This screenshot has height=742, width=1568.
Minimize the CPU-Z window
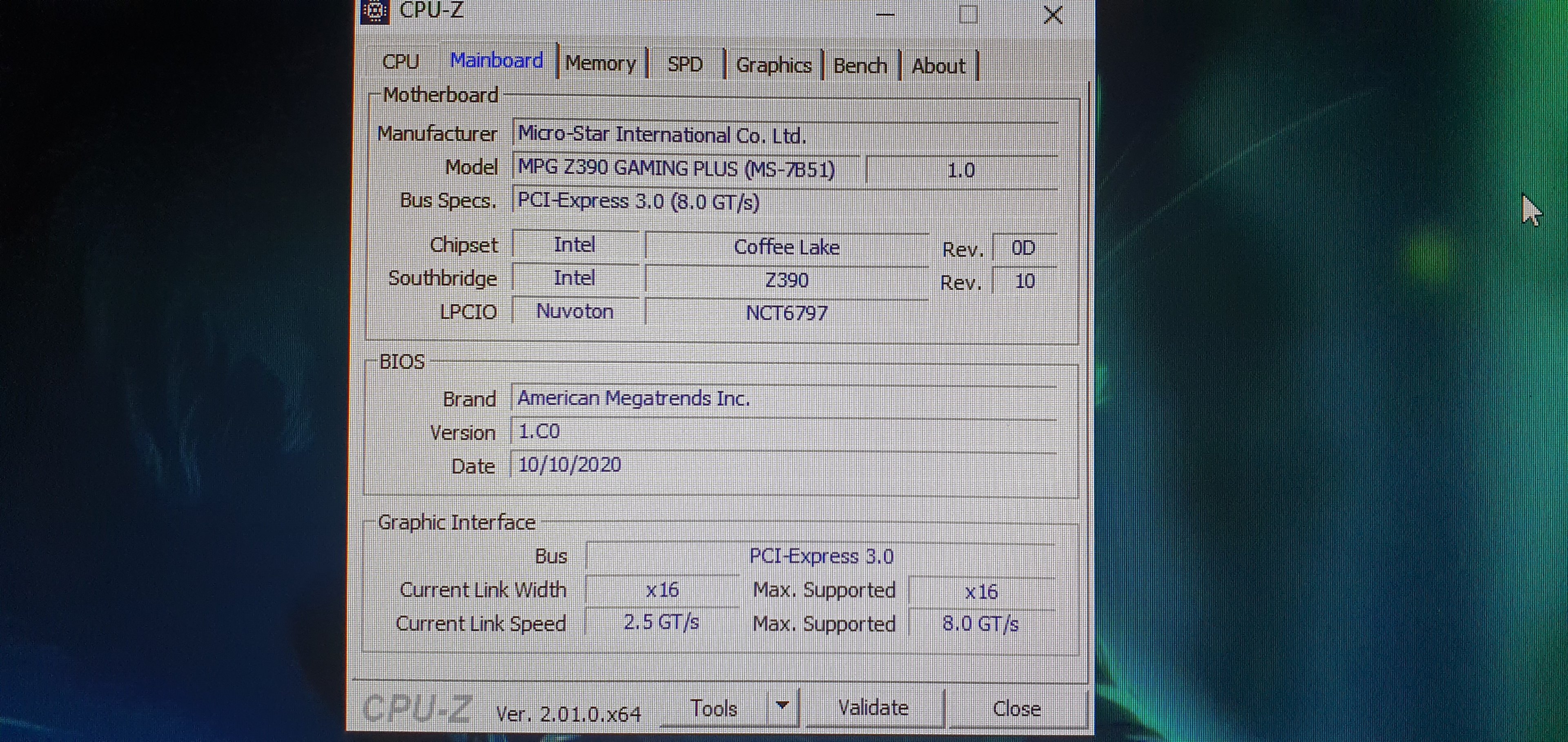pos(884,14)
